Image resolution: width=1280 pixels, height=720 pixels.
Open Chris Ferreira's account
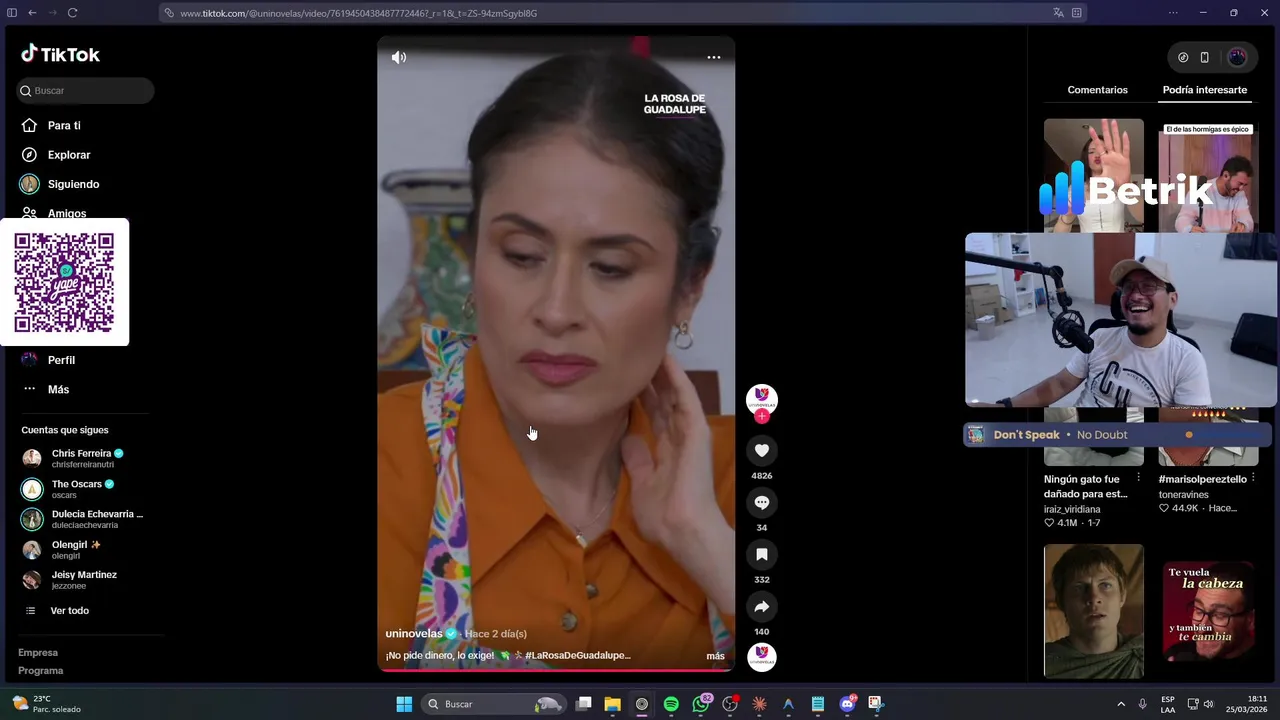tap(85, 458)
